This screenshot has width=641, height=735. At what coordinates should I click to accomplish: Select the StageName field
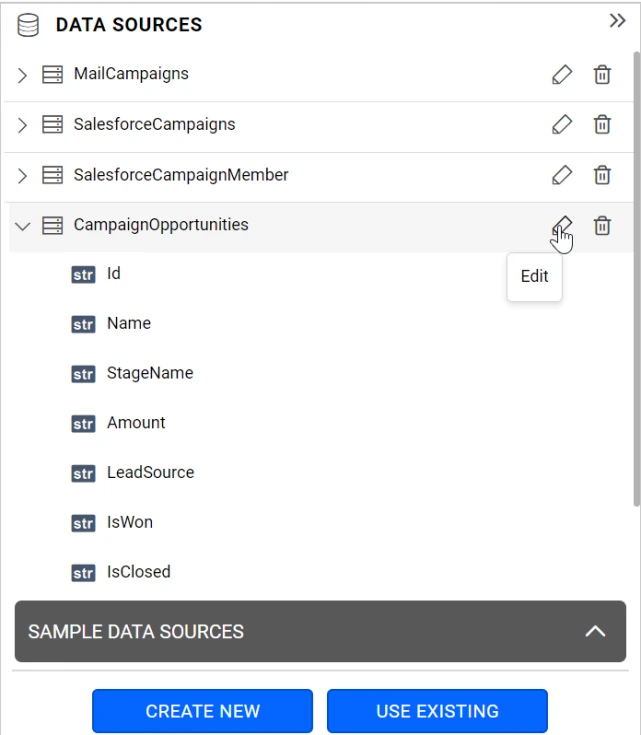point(149,373)
